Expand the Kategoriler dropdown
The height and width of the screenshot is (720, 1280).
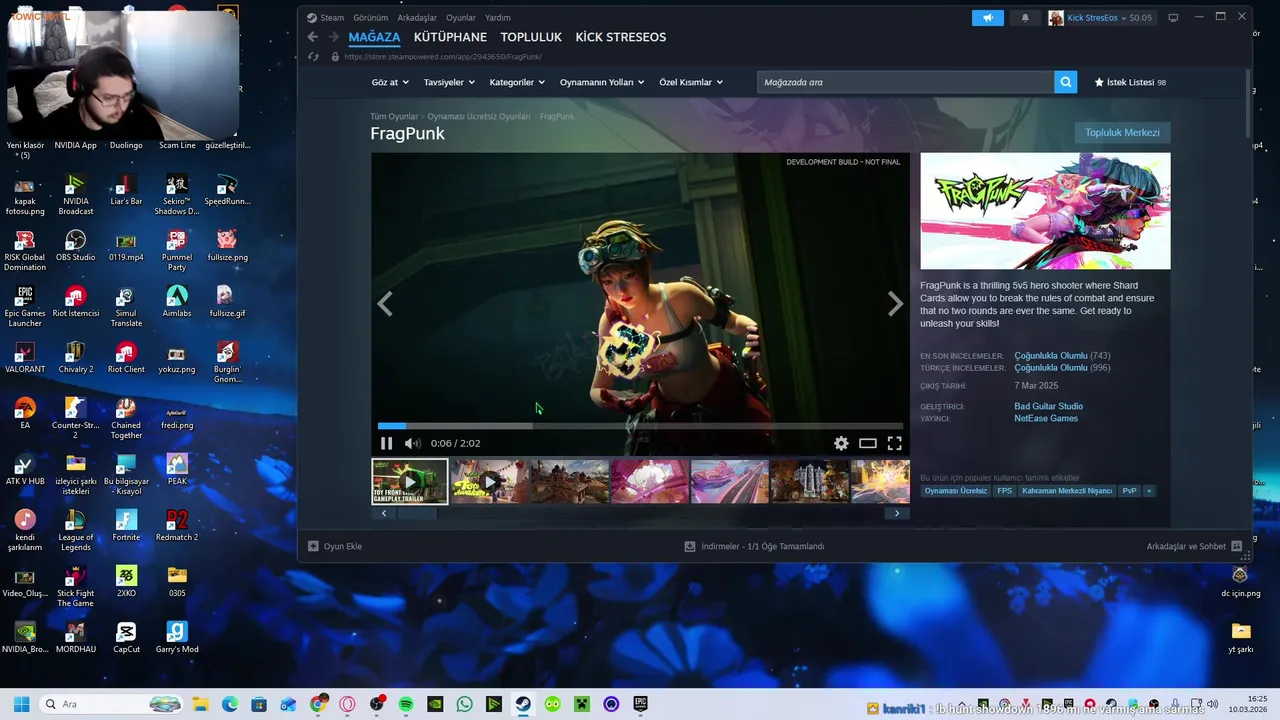pyautogui.click(x=516, y=82)
